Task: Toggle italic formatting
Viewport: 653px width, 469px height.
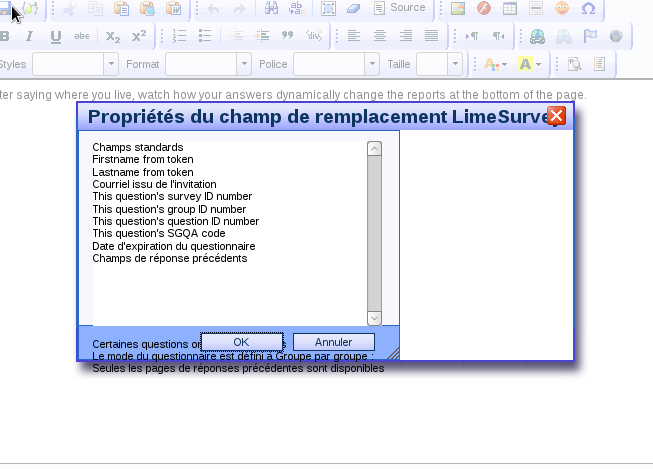Action: [x=30, y=36]
